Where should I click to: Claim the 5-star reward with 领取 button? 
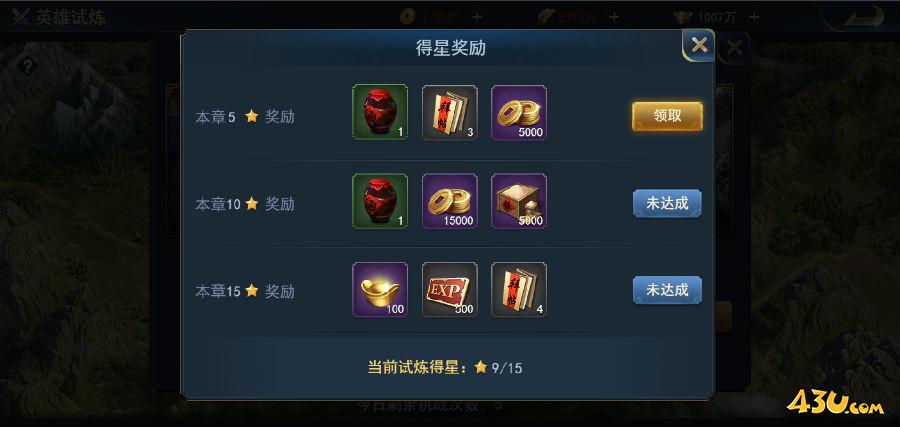(x=667, y=117)
